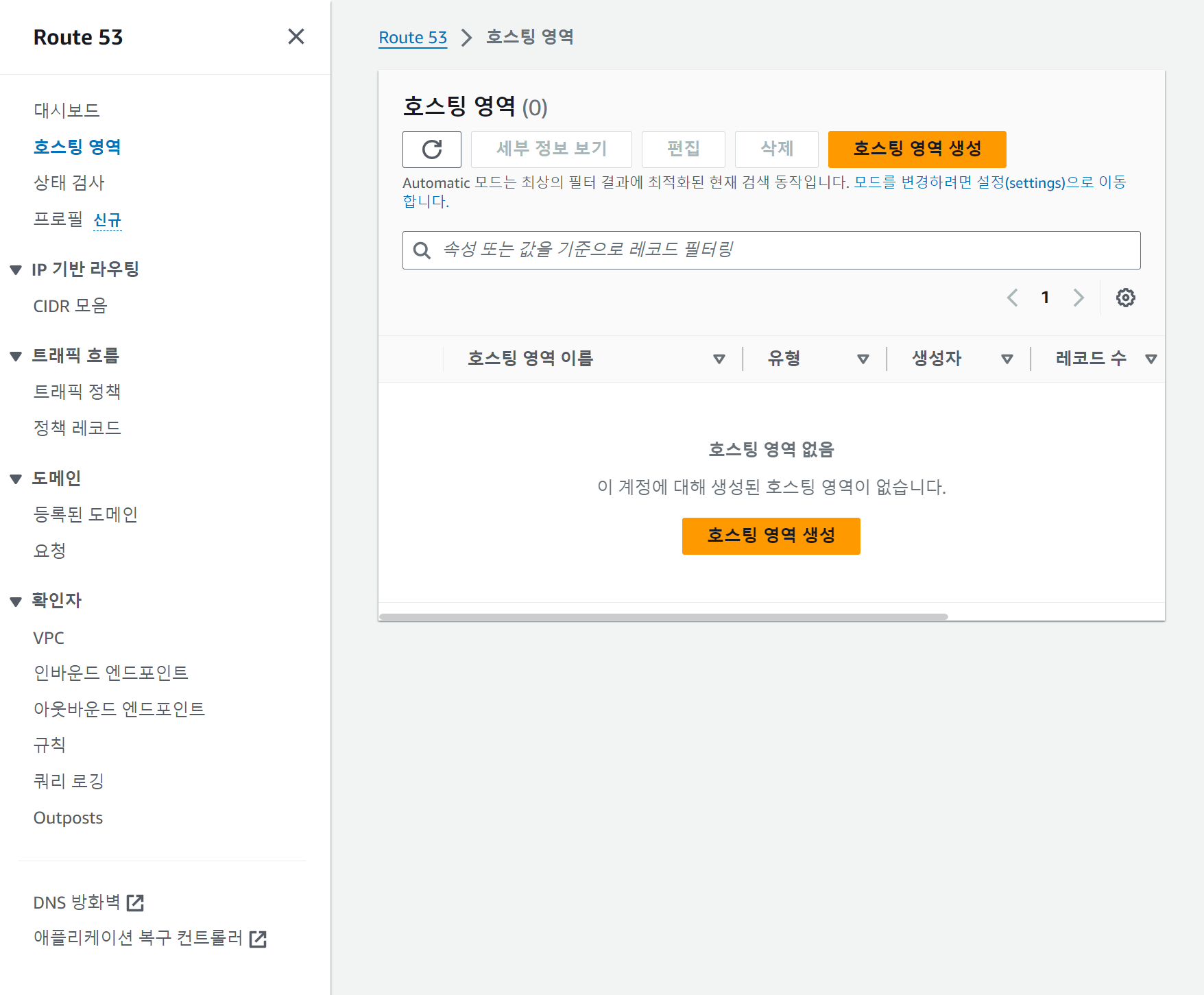Click top 호스팅 영역 생성 button

[x=917, y=149]
